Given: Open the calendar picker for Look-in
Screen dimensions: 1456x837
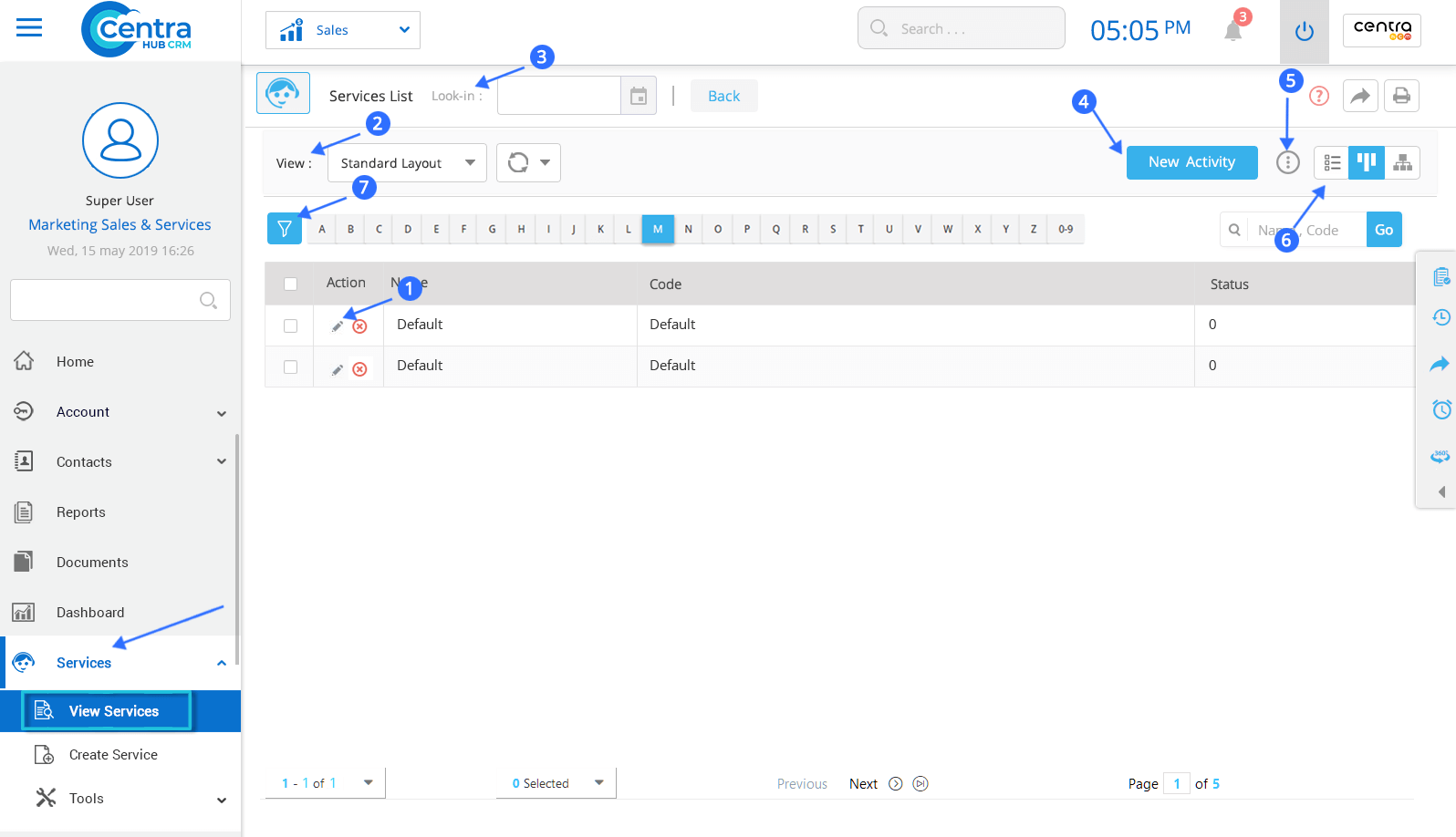Looking at the screenshot, I should [639, 96].
